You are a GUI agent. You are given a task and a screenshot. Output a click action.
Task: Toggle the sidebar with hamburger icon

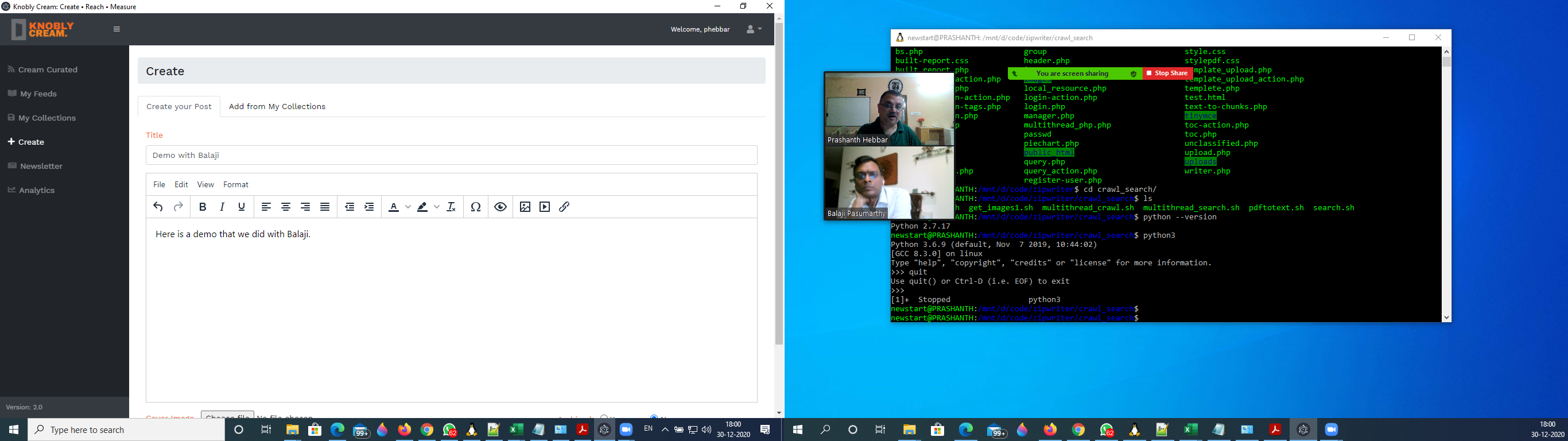click(117, 29)
